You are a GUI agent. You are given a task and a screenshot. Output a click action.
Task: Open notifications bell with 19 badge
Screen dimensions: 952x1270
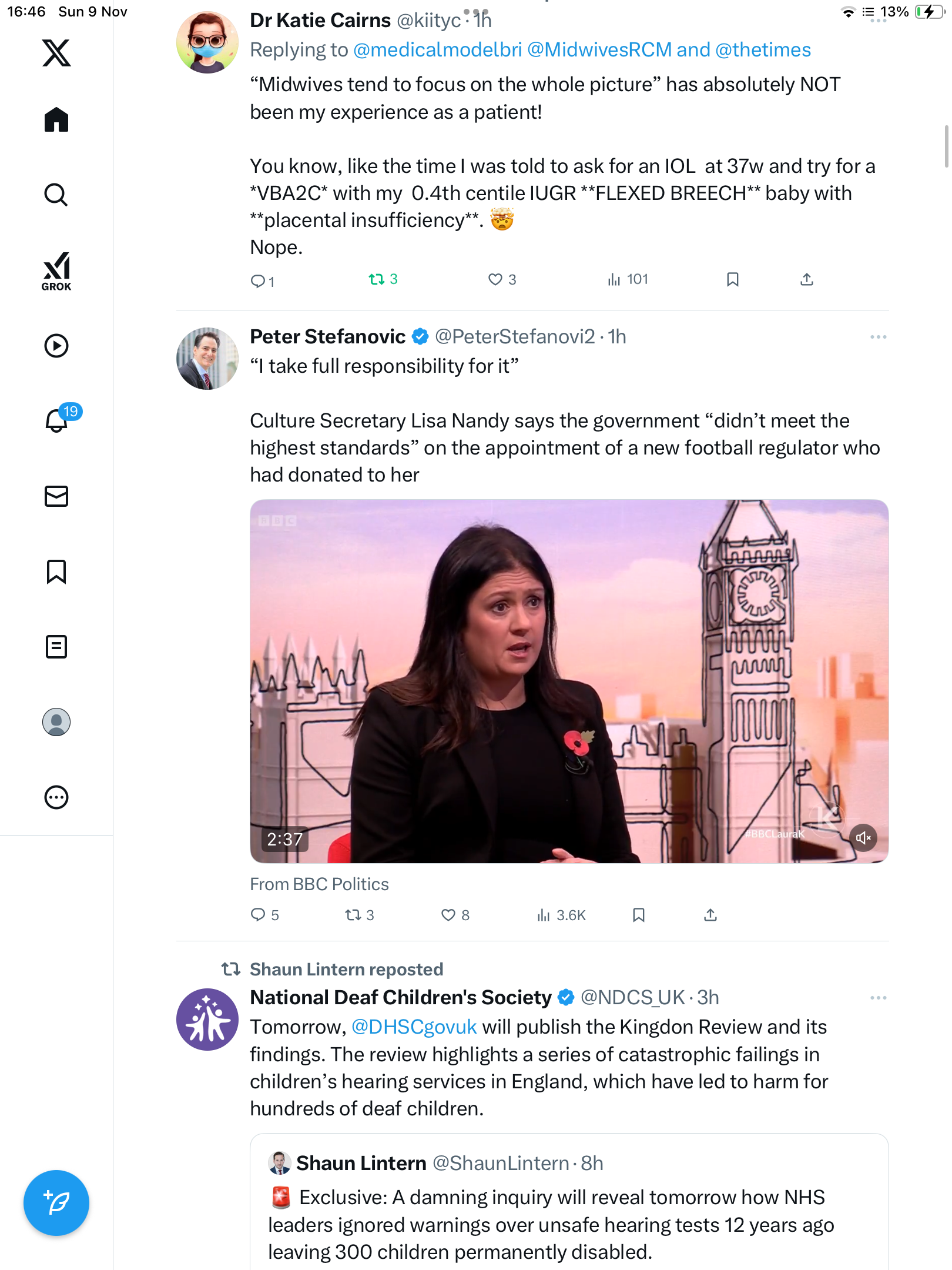[x=58, y=420]
